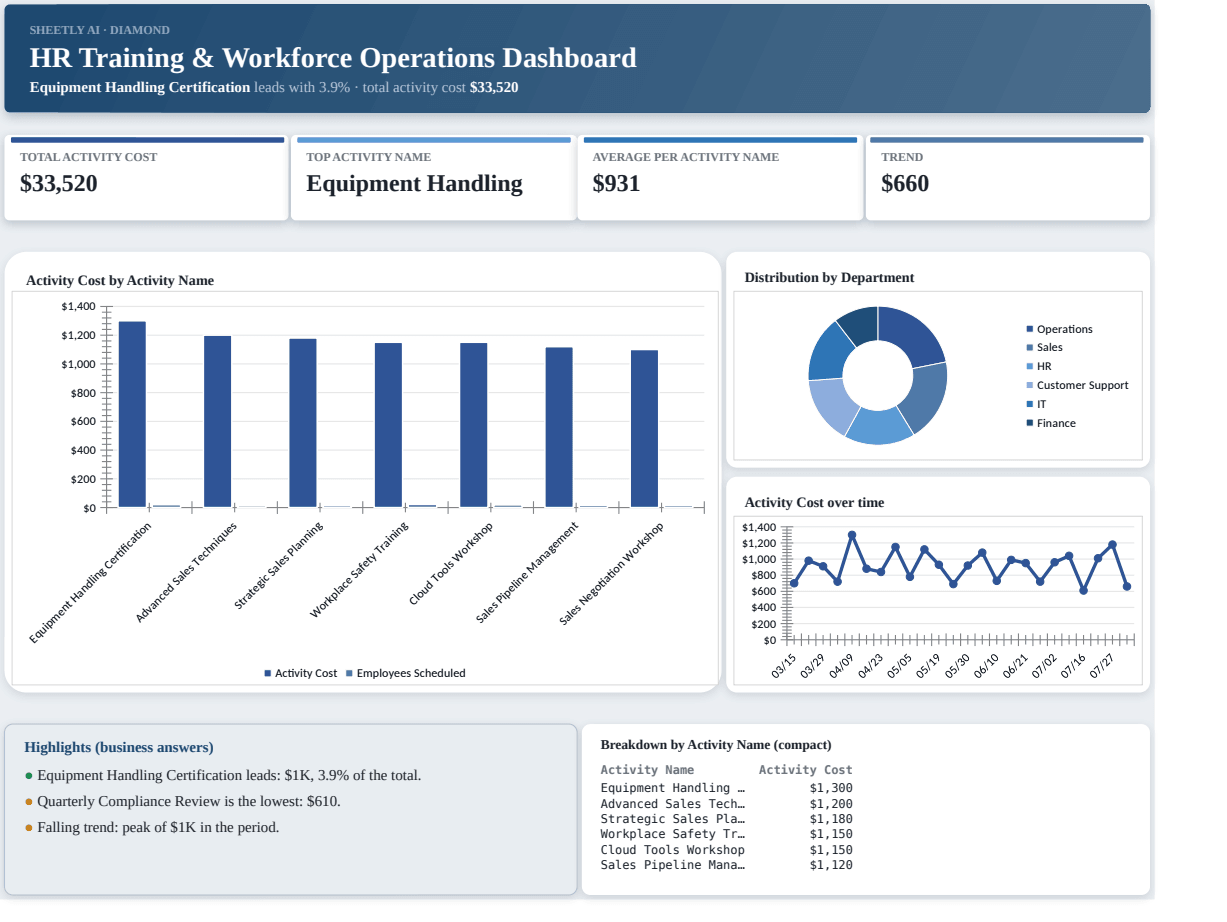Click the Operations legend color swatch
This screenshot has height=922, width=1227.
pos(1030,329)
